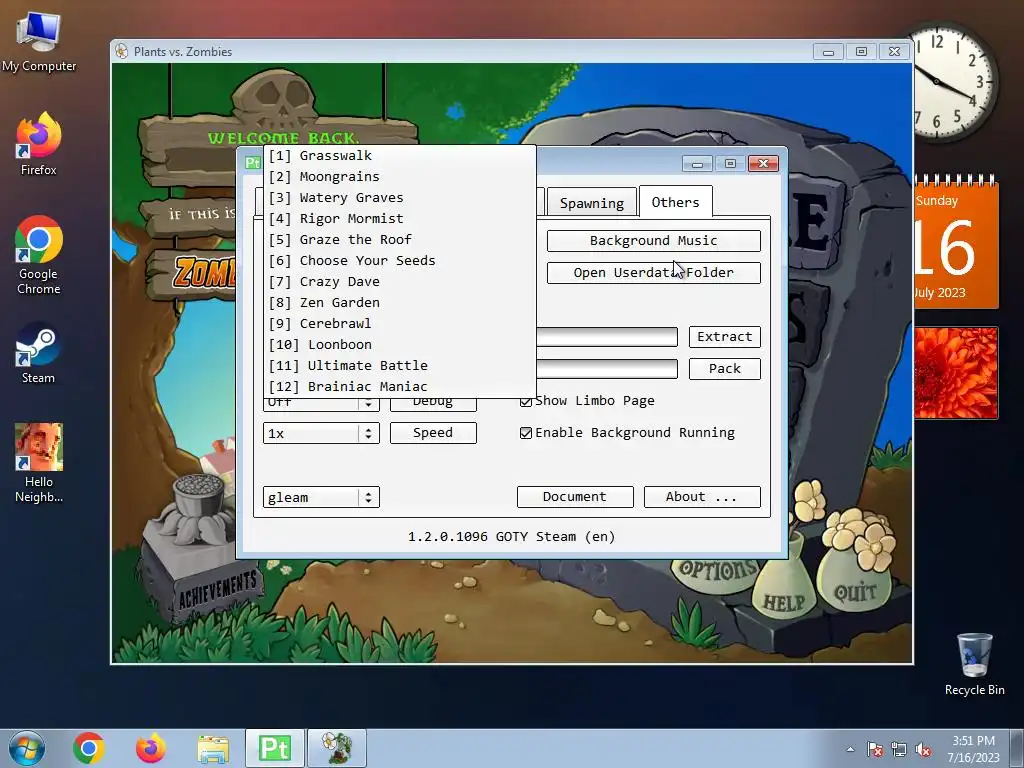Select [1] Grasswalk from the music list
This screenshot has width=1024, height=768.
(x=399, y=155)
